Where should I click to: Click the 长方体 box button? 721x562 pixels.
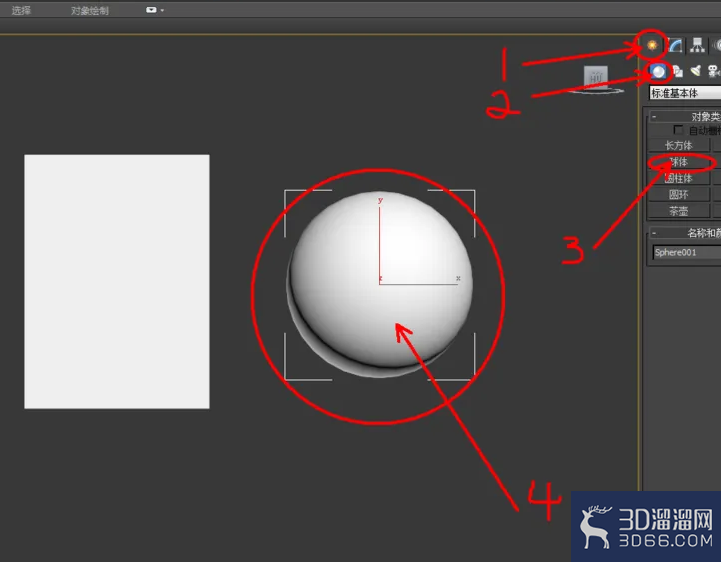[679, 145]
